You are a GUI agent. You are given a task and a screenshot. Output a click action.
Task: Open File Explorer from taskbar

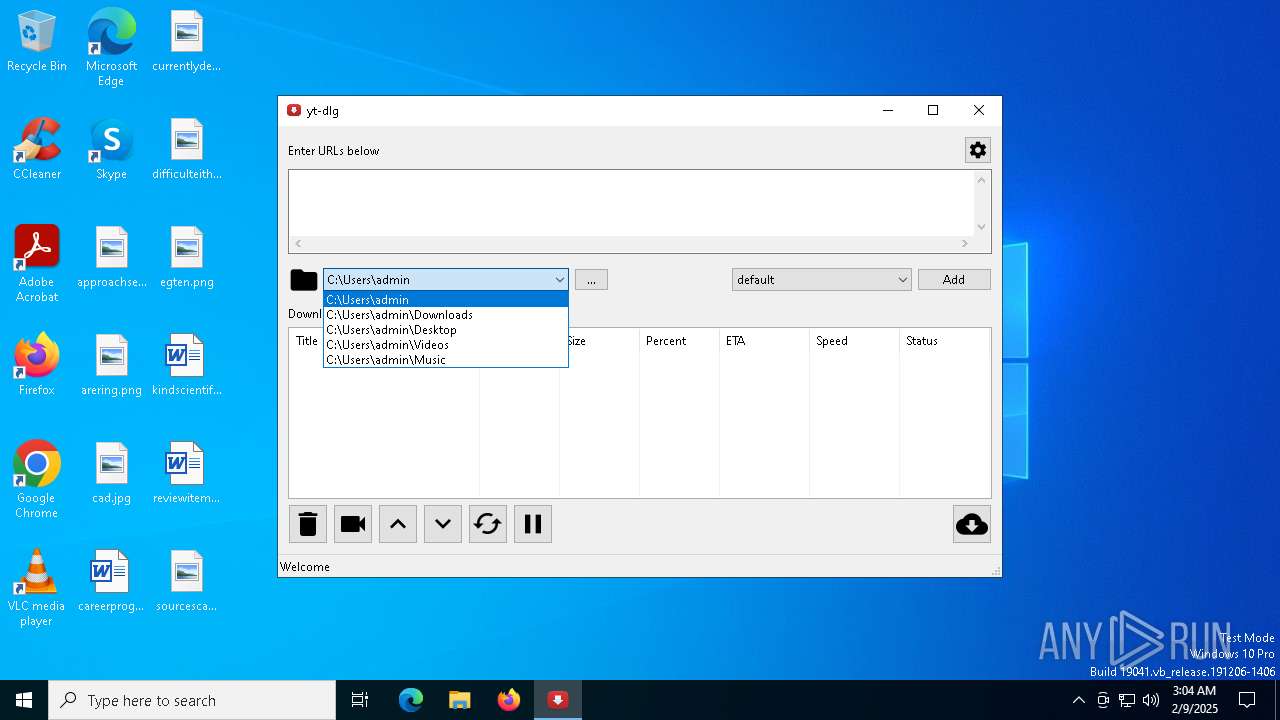(460, 700)
